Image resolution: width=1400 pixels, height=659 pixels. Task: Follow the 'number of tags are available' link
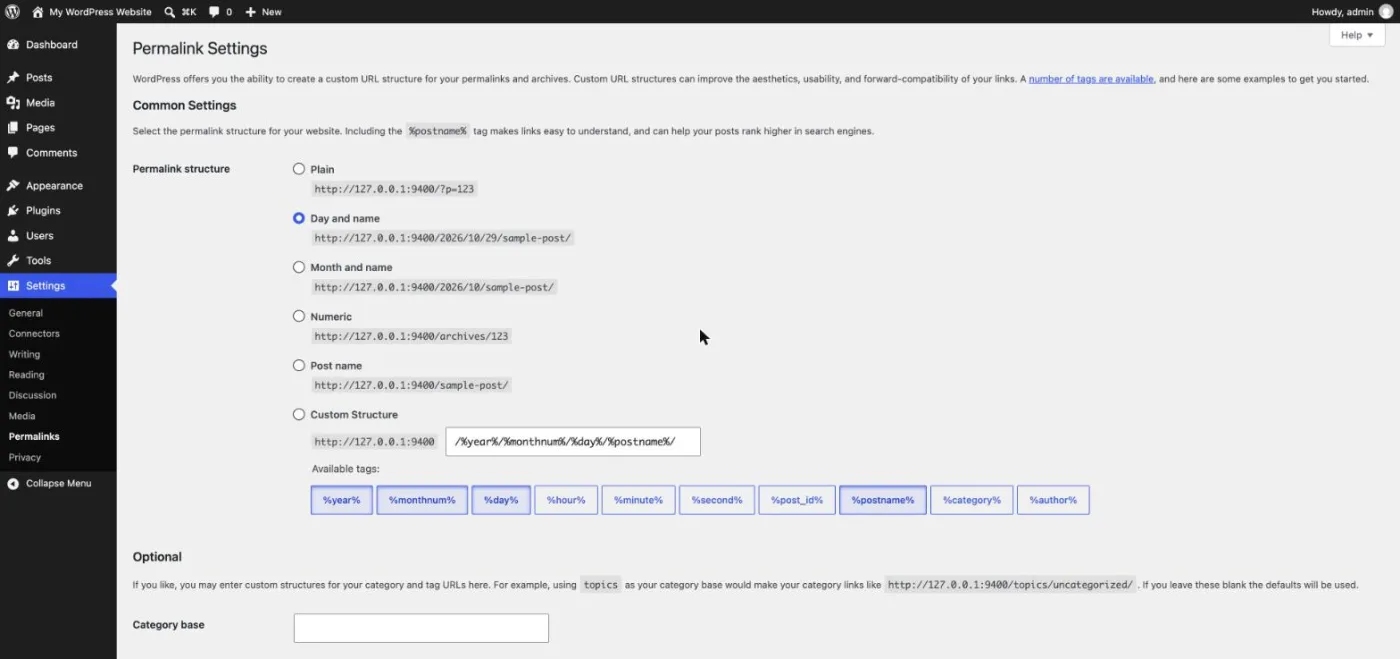[x=1091, y=79]
